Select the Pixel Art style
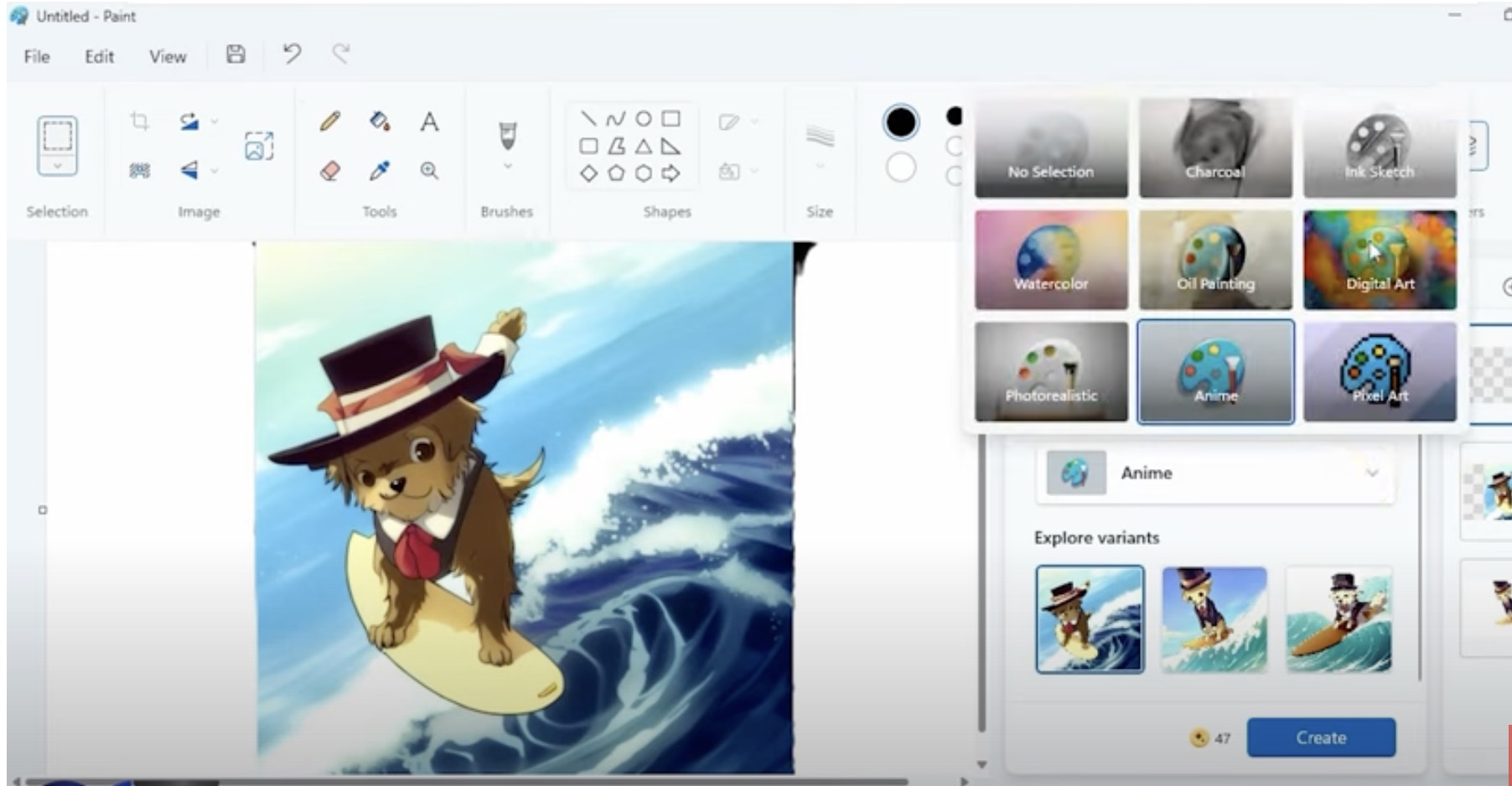 [1380, 372]
